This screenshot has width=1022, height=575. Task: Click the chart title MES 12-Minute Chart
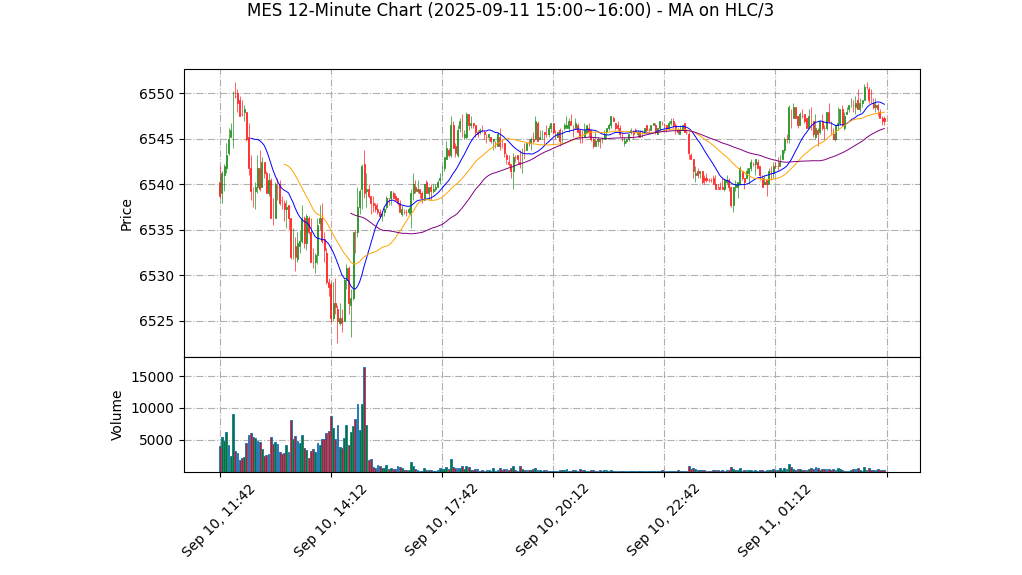[x=510, y=10]
